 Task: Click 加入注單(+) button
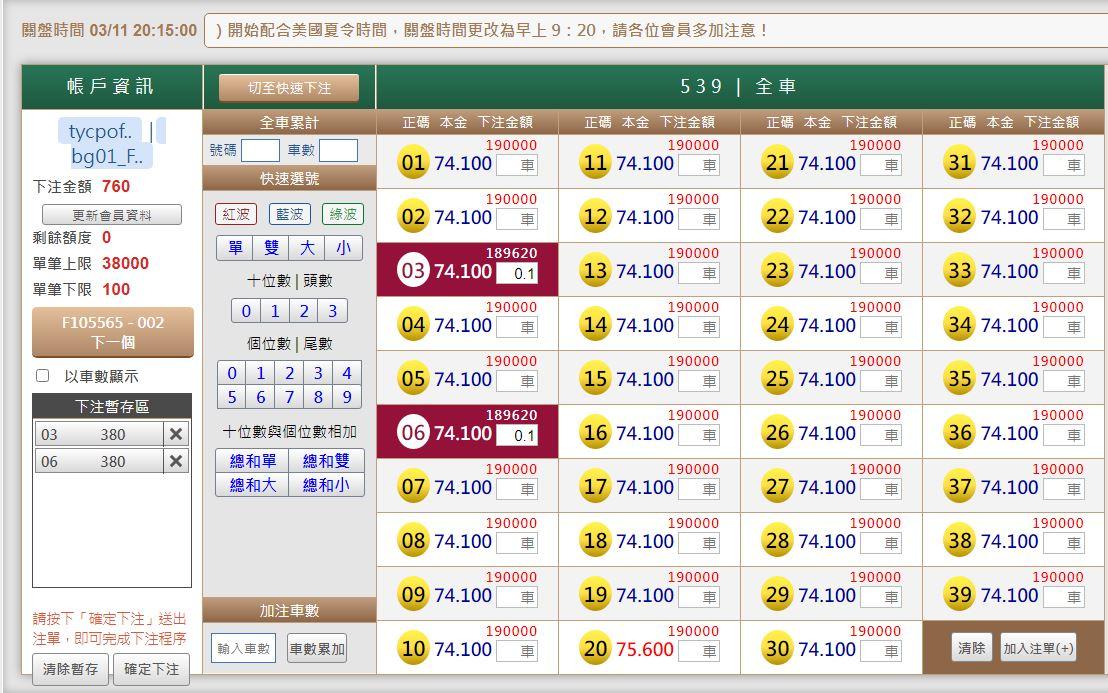[1038, 648]
